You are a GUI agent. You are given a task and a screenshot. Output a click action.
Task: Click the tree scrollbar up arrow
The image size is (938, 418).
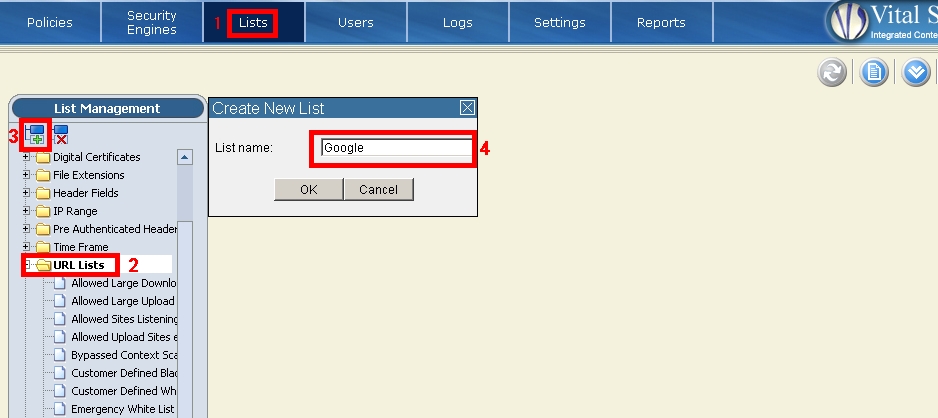point(184,157)
